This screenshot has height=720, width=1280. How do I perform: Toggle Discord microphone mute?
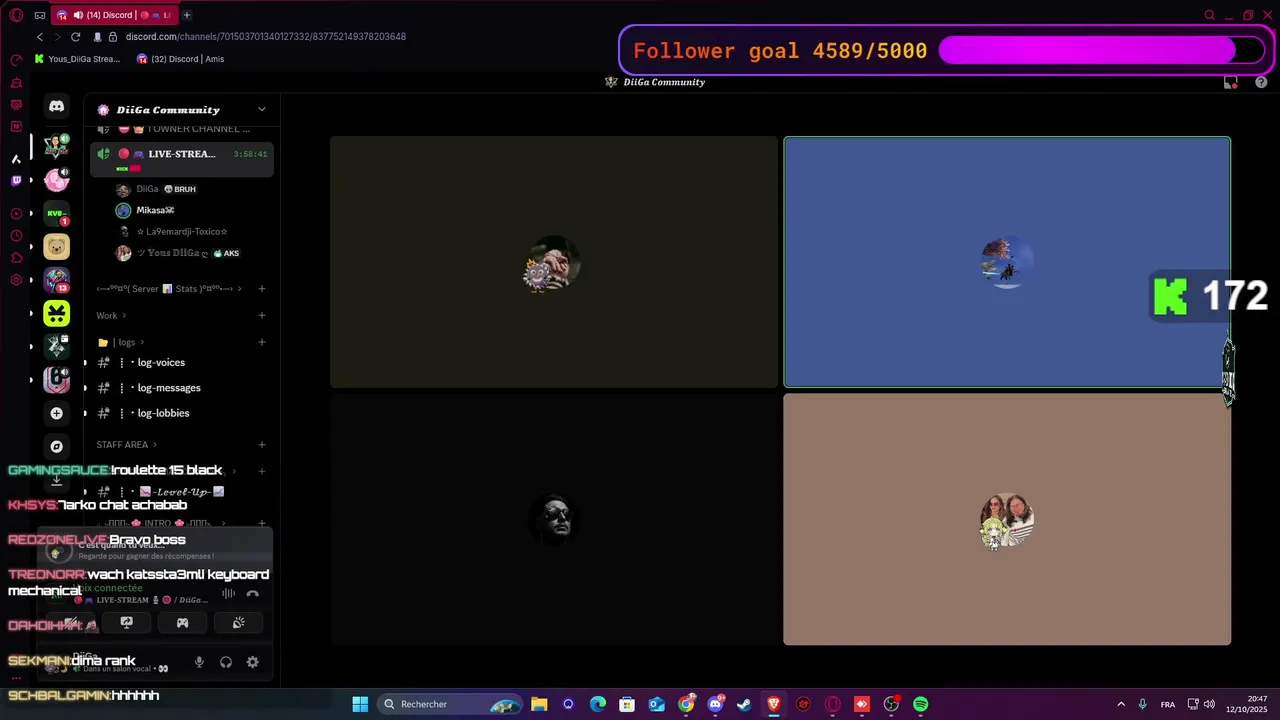199,662
